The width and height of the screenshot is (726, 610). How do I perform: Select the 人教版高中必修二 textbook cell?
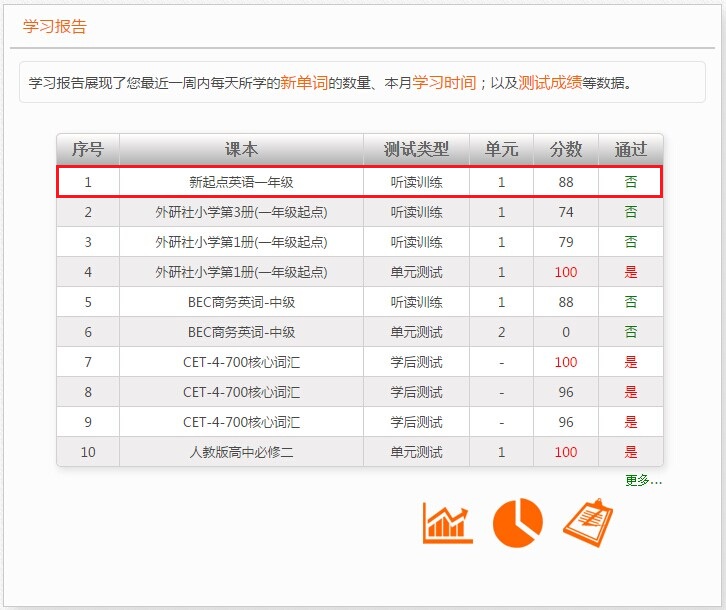tap(241, 452)
